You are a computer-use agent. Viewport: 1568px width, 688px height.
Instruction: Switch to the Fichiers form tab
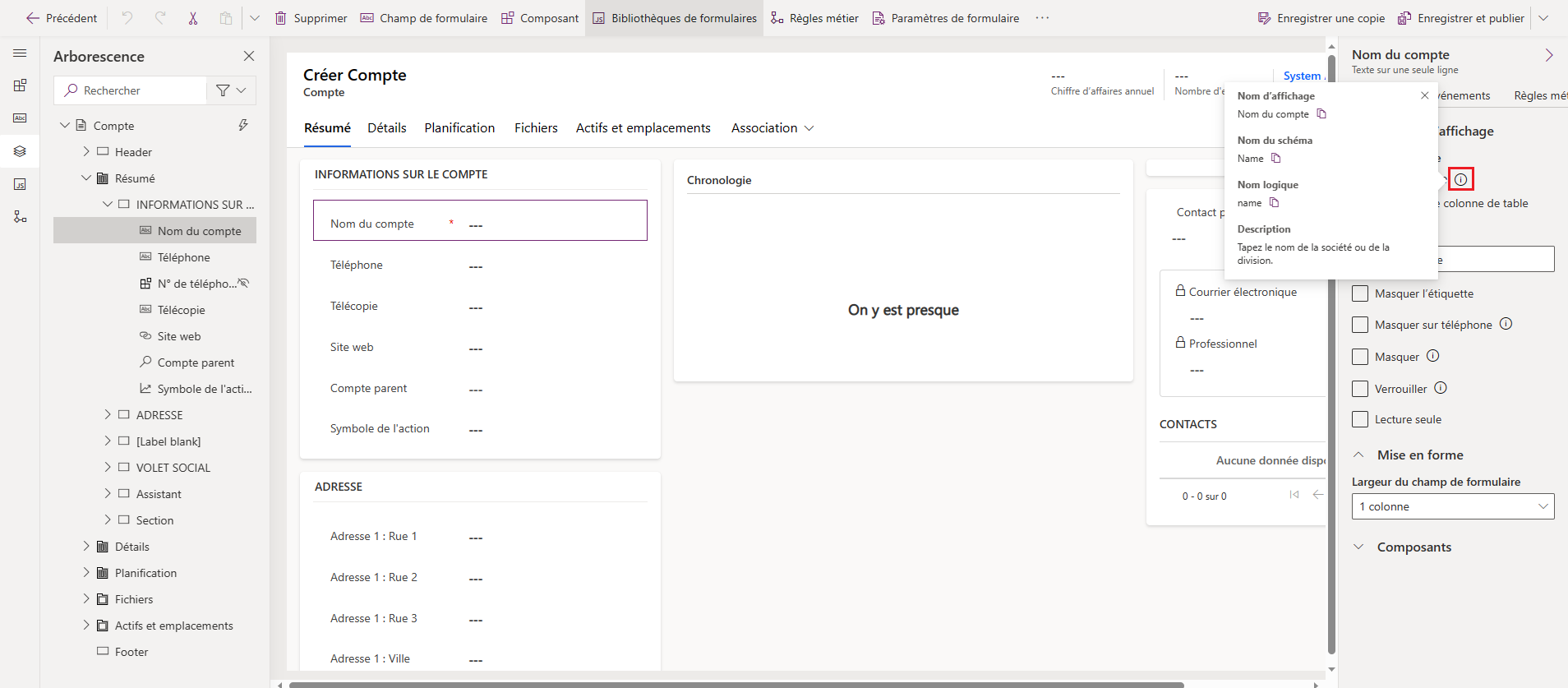[536, 128]
